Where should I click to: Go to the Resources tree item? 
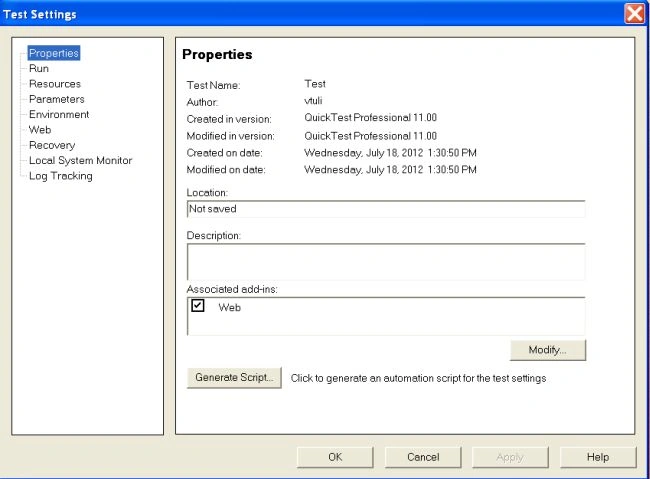point(55,84)
